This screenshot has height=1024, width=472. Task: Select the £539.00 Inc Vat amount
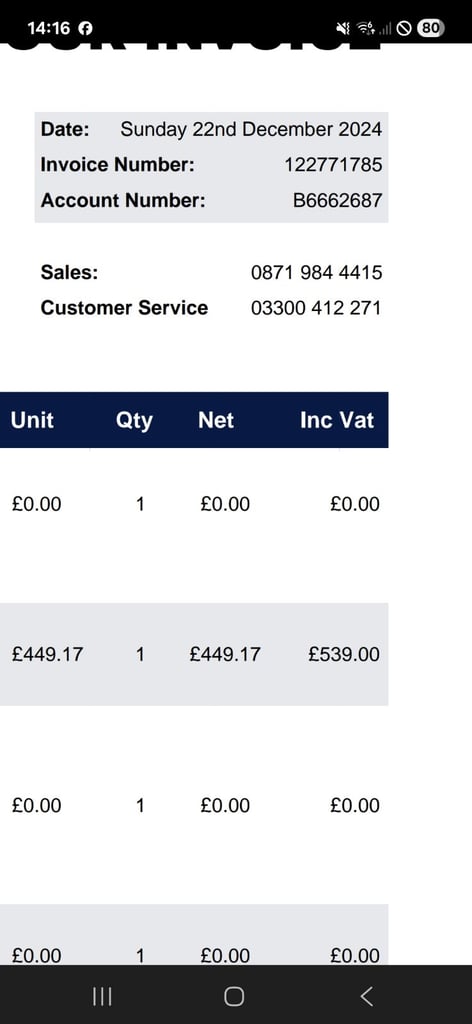pyautogui.click(x=344, y=654)
